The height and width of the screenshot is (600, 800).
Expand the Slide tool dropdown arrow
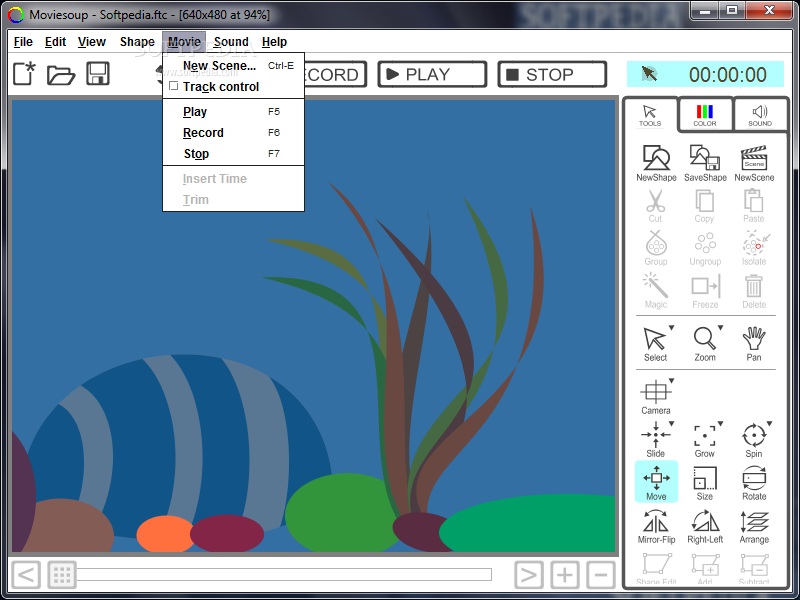(x=671, y=424)
